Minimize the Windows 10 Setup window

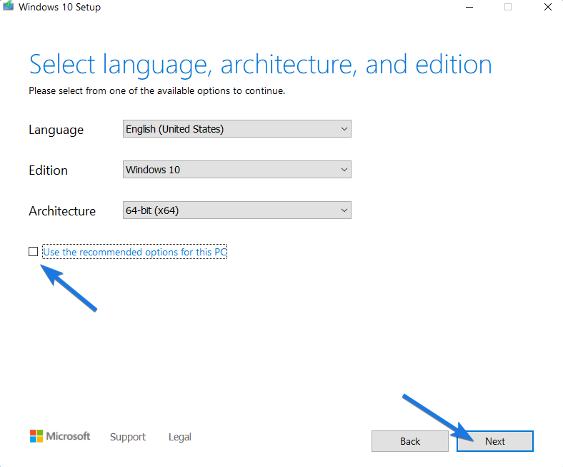click(469, 7)
